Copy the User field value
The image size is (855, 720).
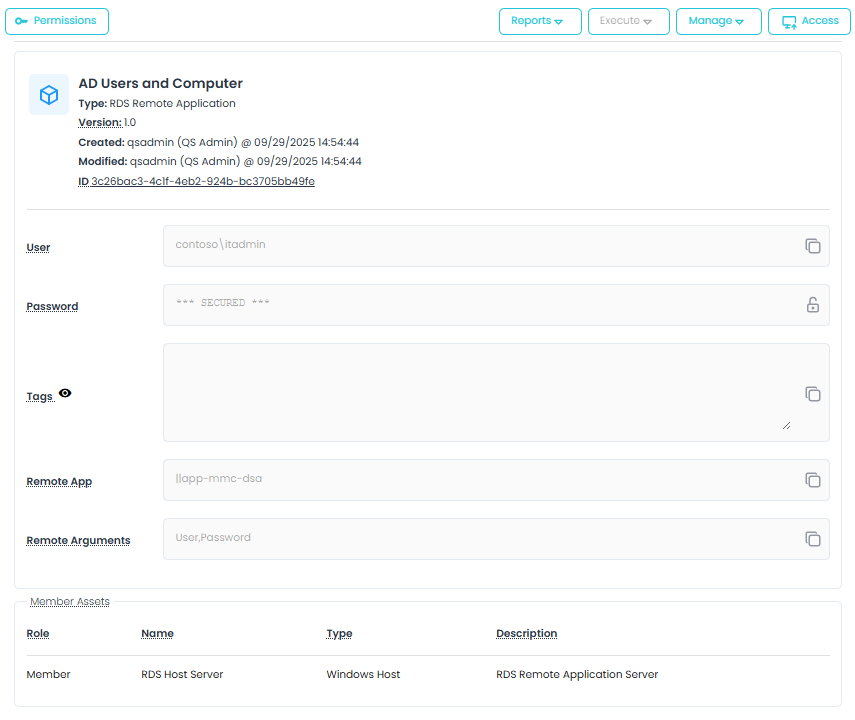pos(813,246)
